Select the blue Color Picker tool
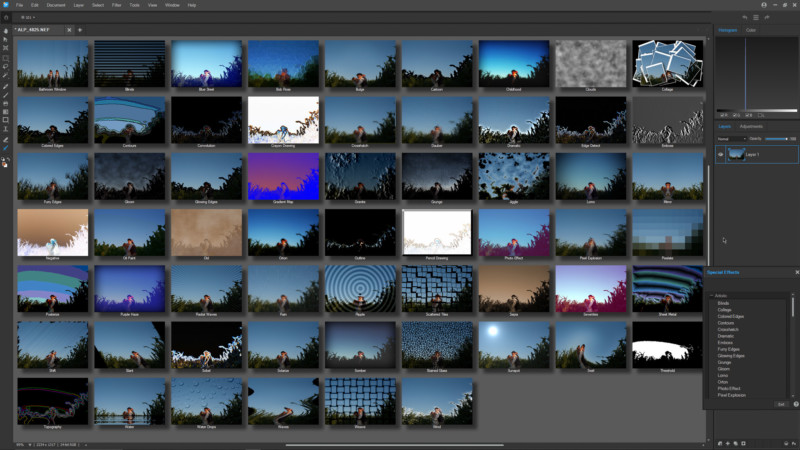 click(x=6, y=148)
